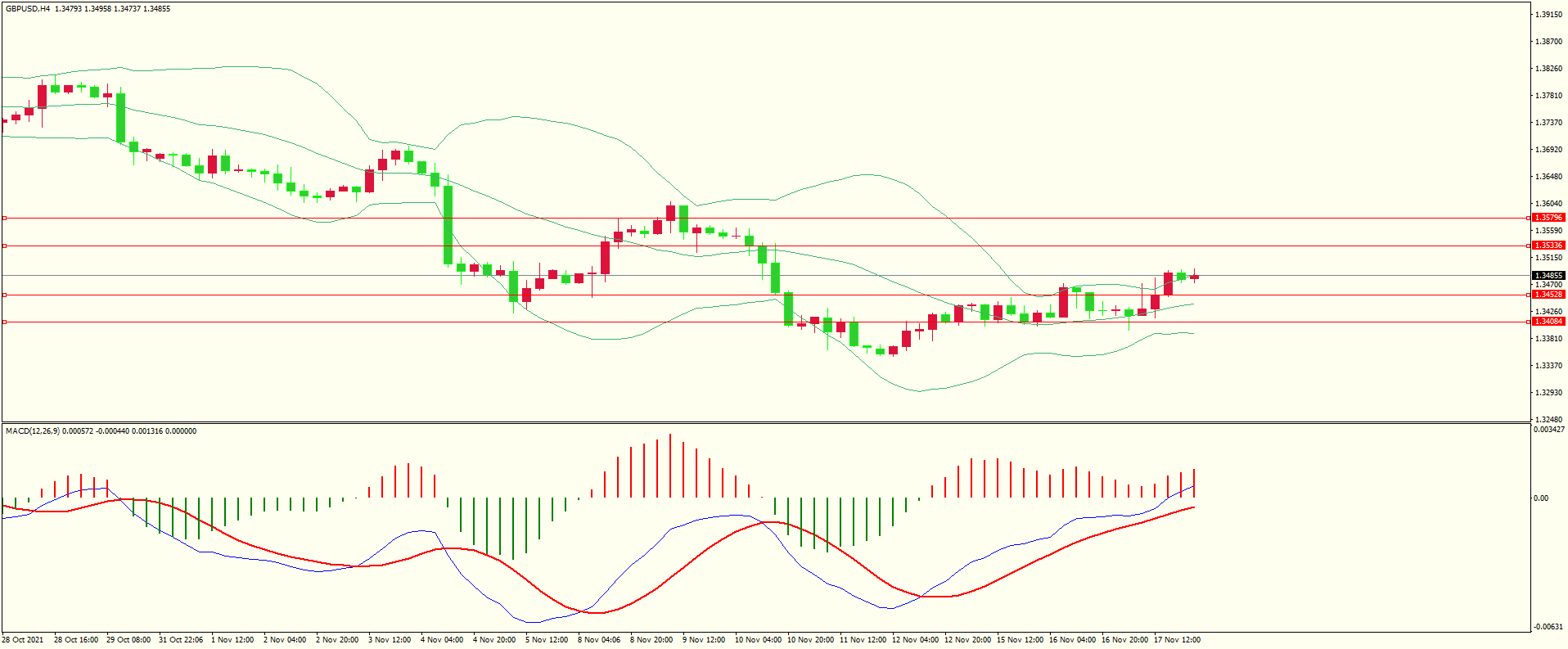Click the 16 Nov 04:00 time label
Viewport: 1568px width, 649px height.
coord(1073,640)
